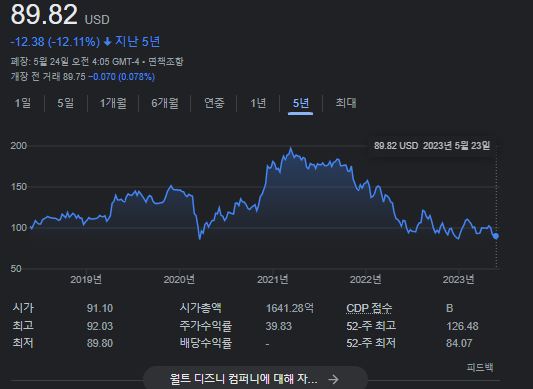Click the arrow on the Disney details button
Viewport: 533px width, 389px height.
[333, 379]
